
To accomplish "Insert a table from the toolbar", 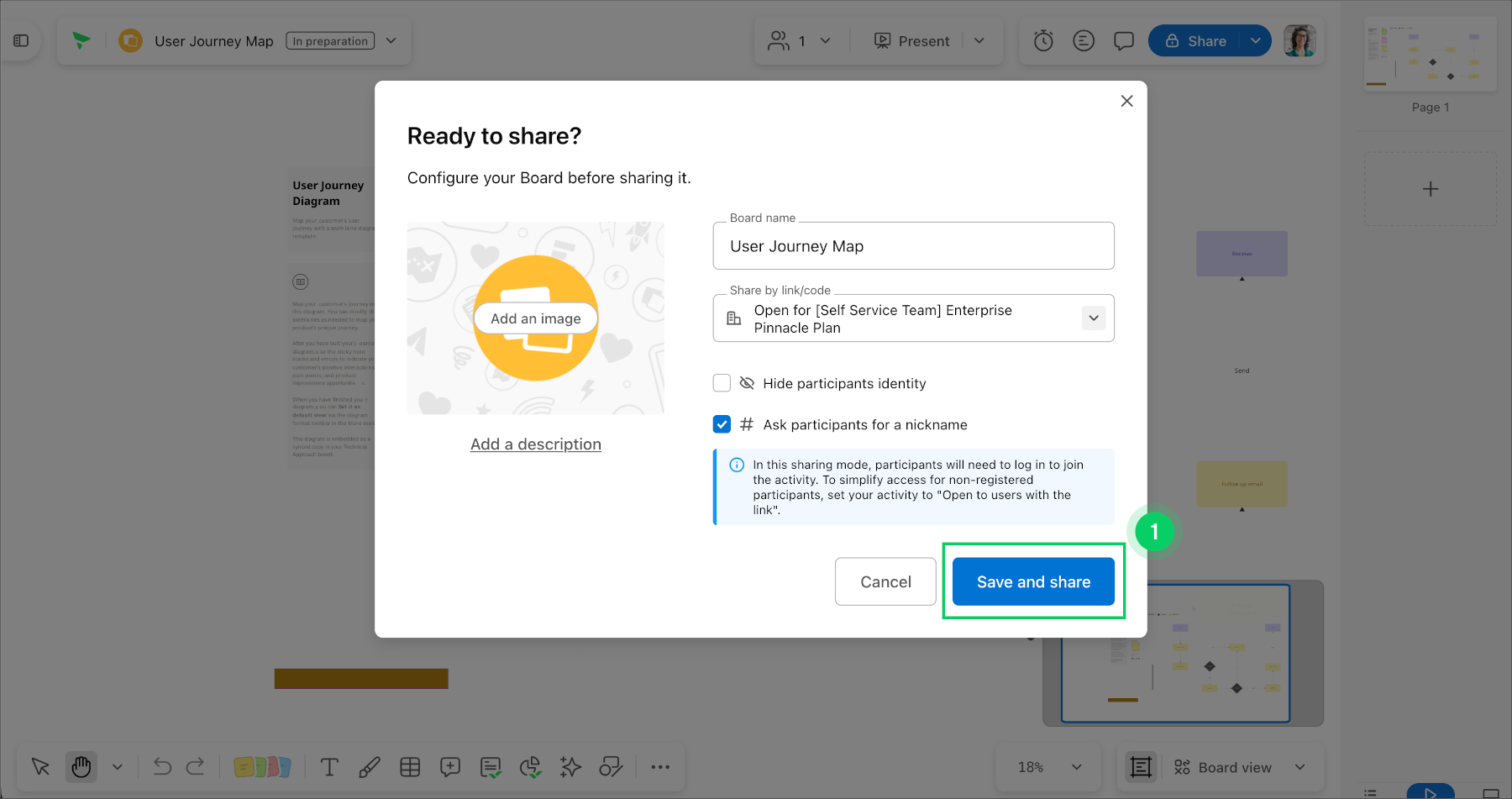I will 410,766.
